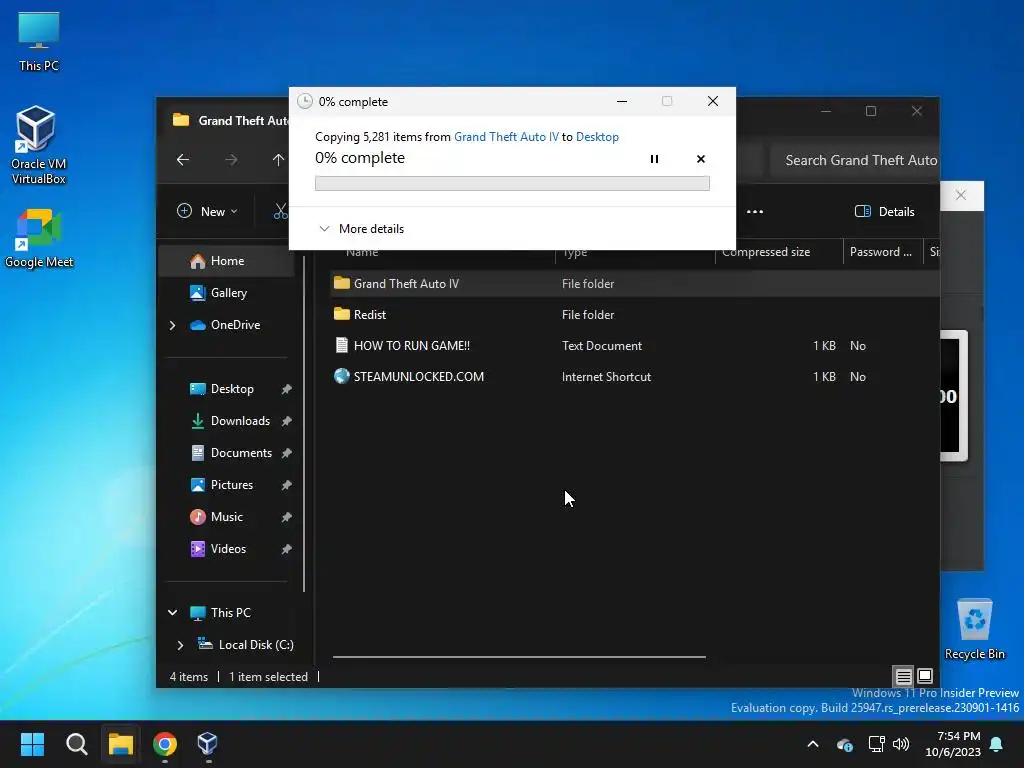The image size is (1024, 768).
Task: Click the pin icon beside Music
Action: point(286,517)
